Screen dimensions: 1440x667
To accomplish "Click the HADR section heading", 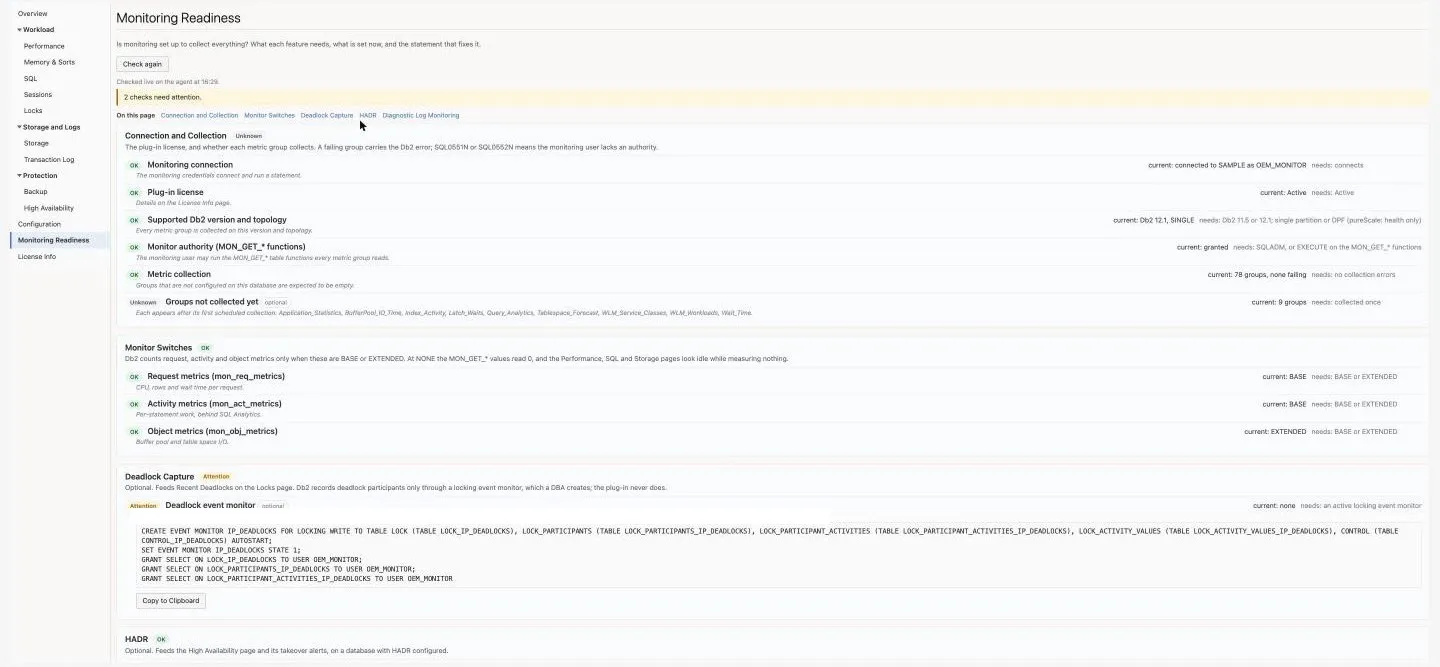I will [136, 639].
